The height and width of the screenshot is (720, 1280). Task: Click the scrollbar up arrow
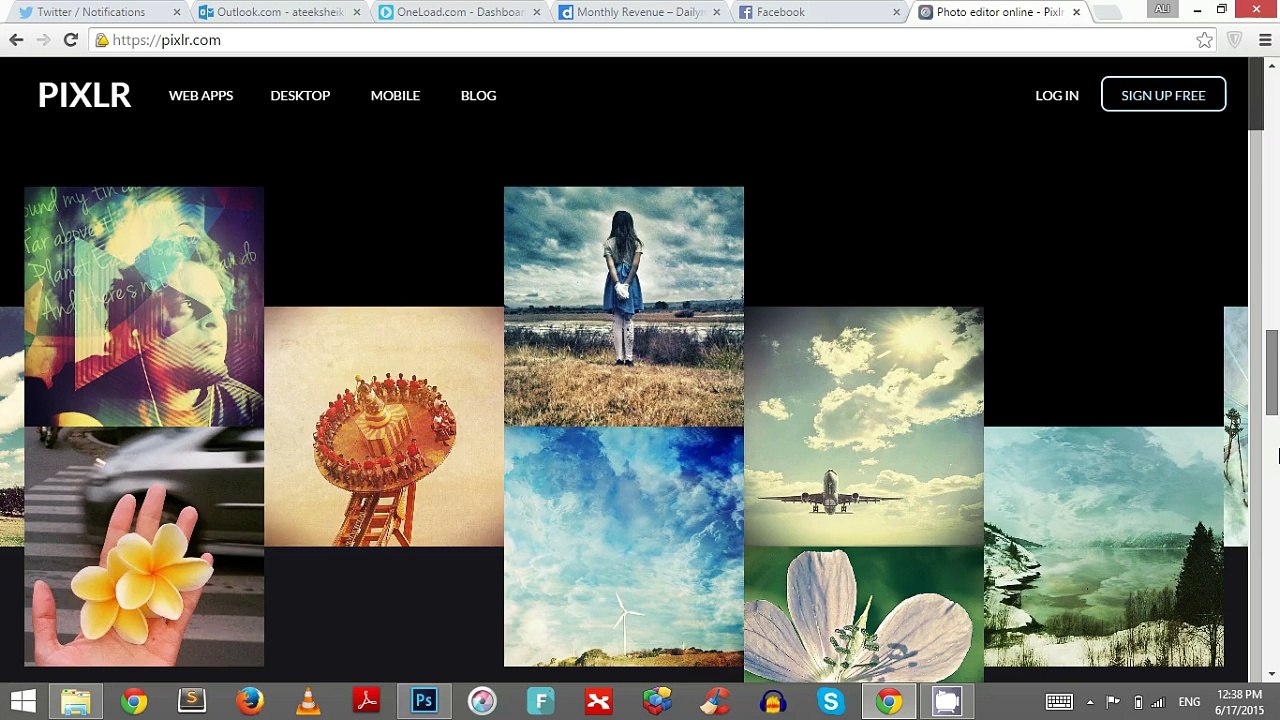point(1271,66)
